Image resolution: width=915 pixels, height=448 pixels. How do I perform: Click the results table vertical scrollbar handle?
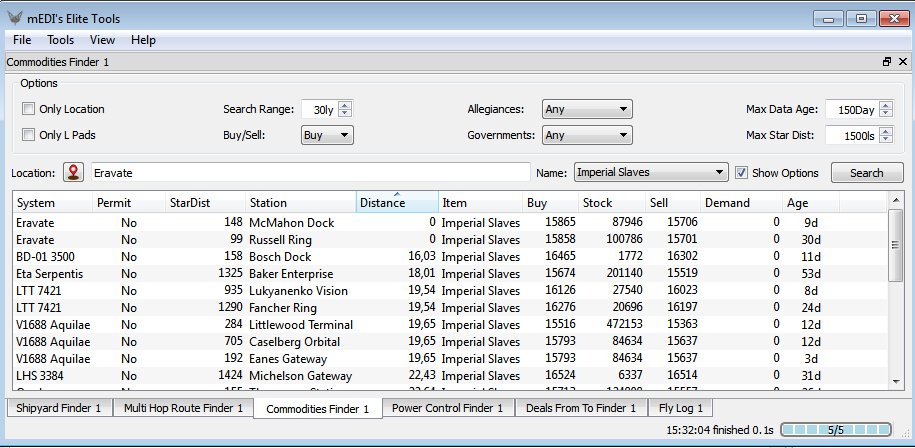(x=895, y=245)
